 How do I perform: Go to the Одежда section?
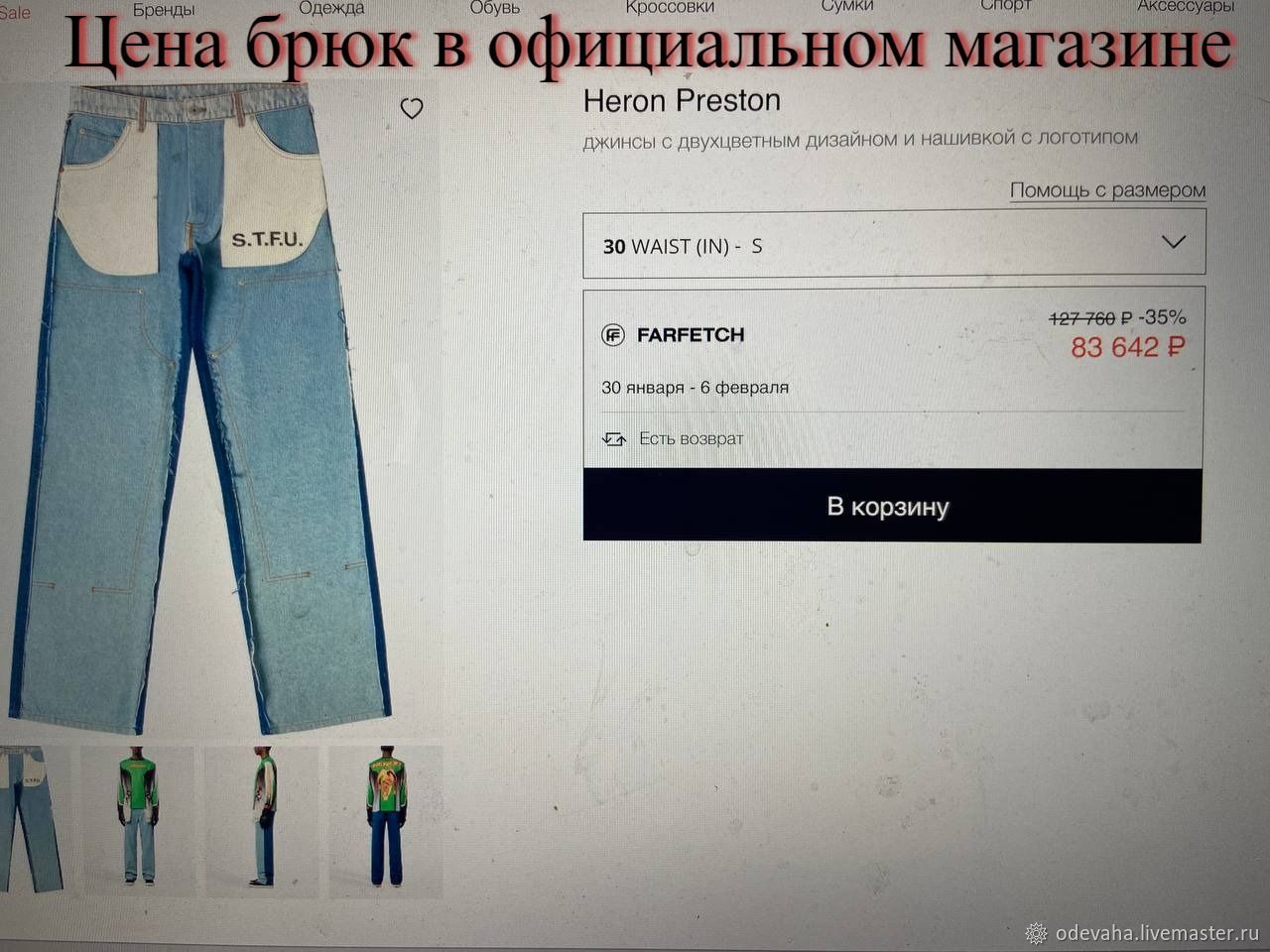point(331,8)
